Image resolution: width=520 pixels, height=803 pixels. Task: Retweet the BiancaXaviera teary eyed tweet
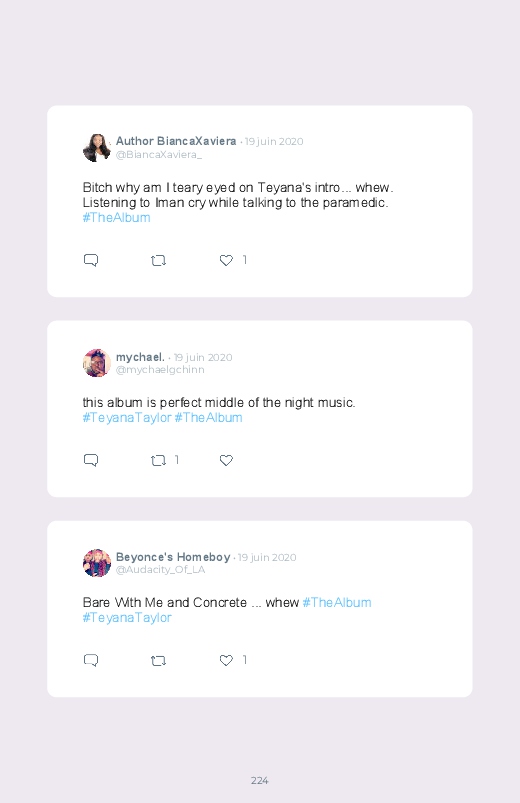158,261
